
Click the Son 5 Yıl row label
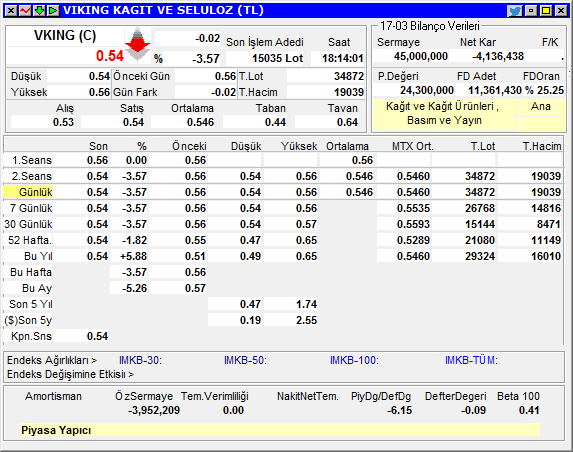(30, 304)
